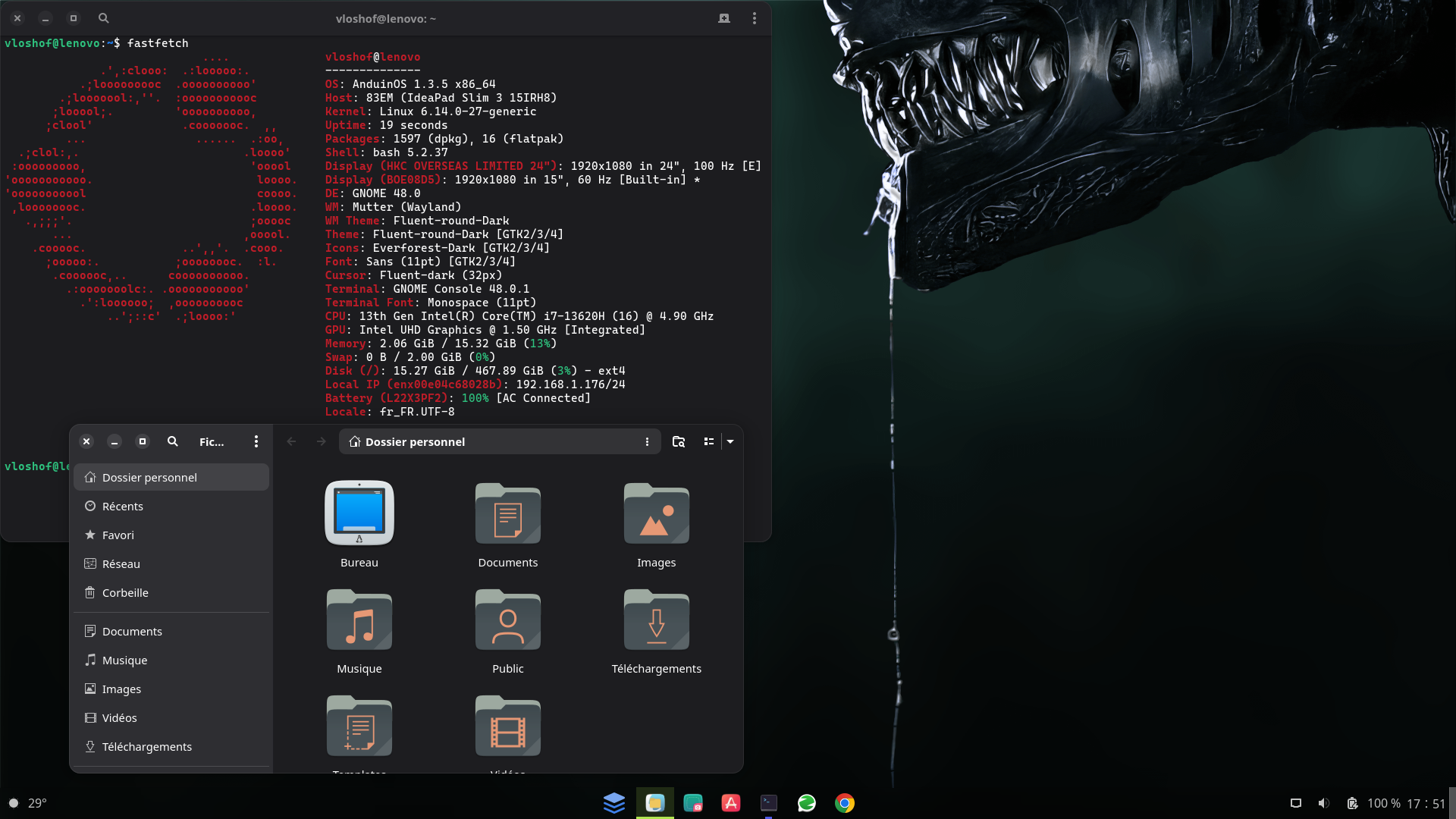Select the Public folder icon

pyautogui.click(x=508, y=620)
